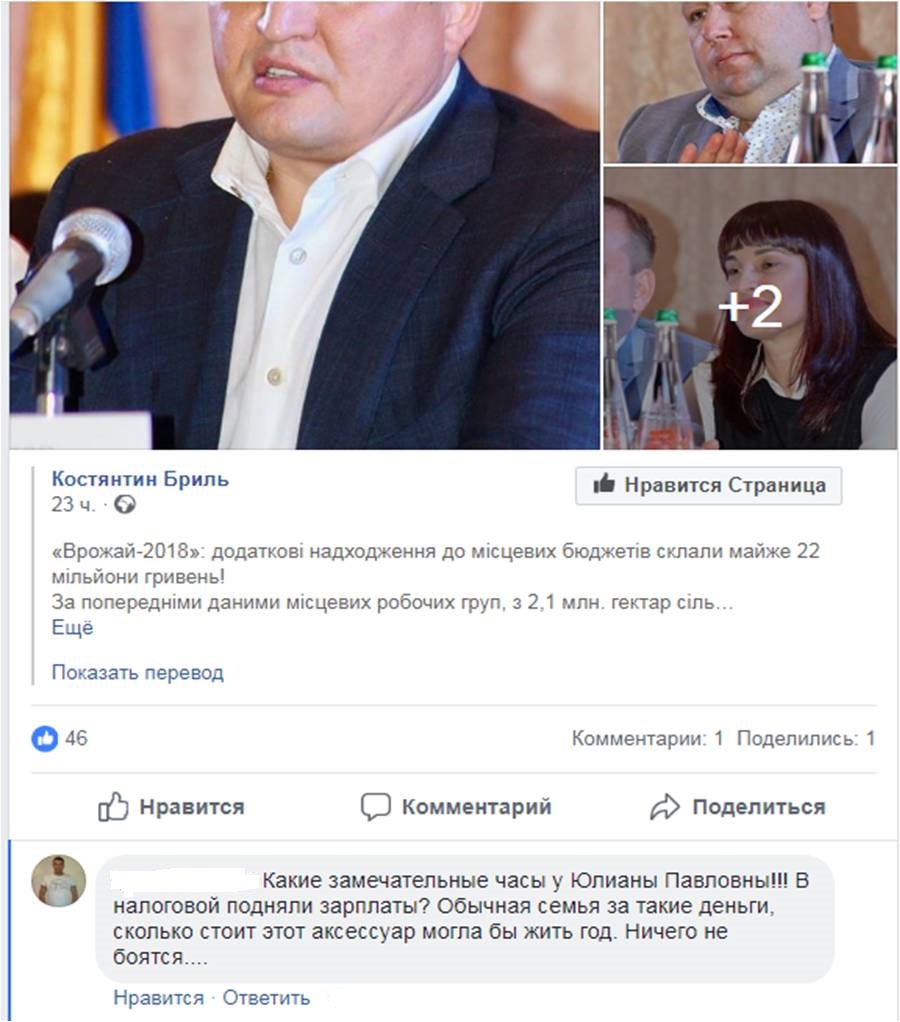Screen dimensions: 900x1022
Task: Open the large main photo of speaker
Action: click(x=304, y=224)
